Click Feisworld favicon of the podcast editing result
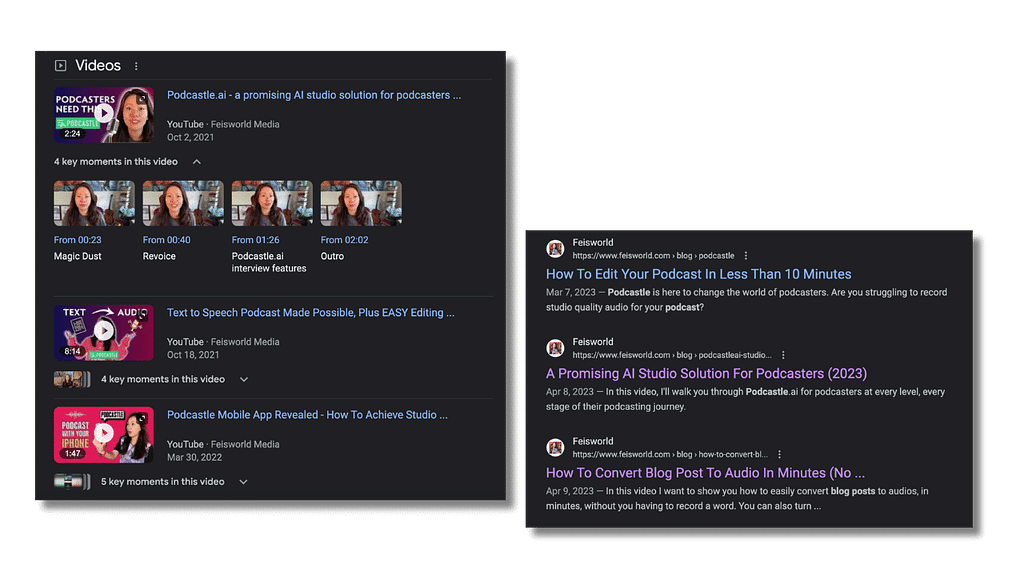The image size is (1024, 576). (555, 249)
